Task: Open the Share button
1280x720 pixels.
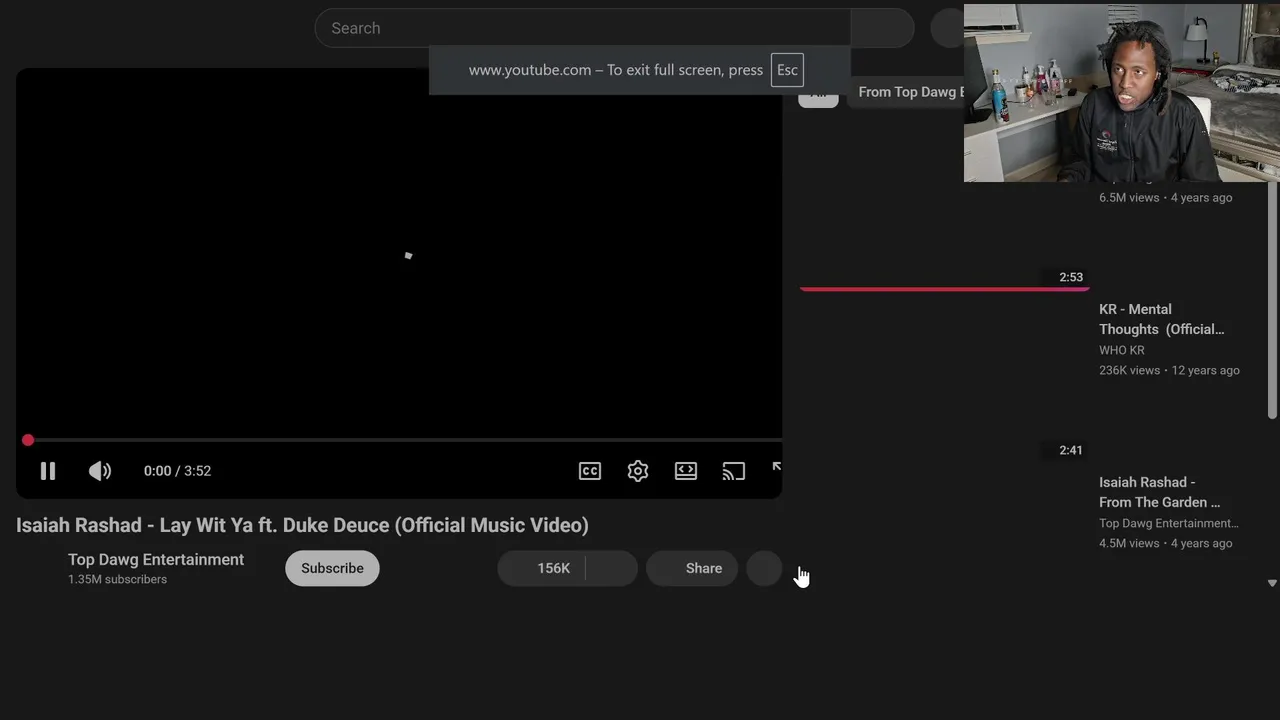Action: 692,568
